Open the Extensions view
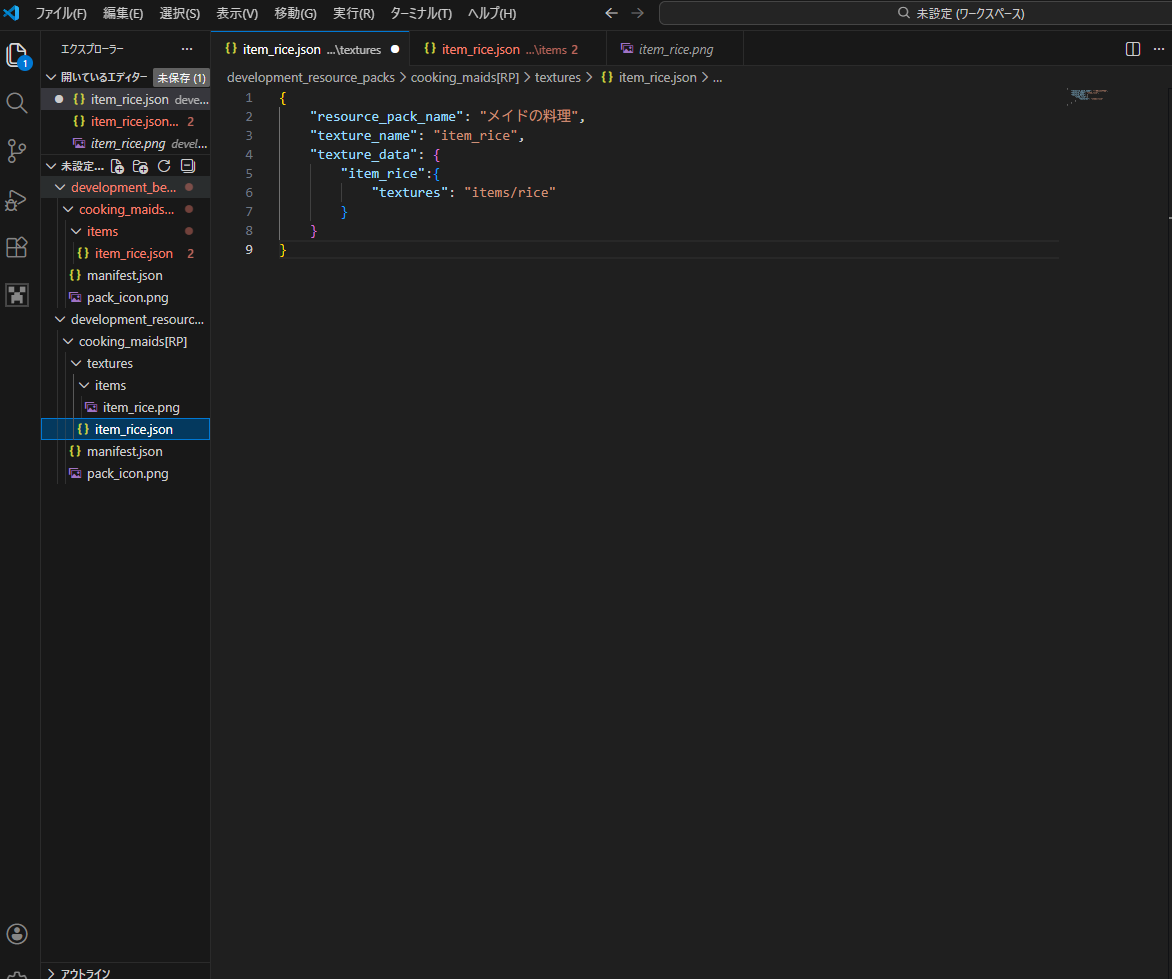This screenshot has height=979, width=1172. coord(17,247)
